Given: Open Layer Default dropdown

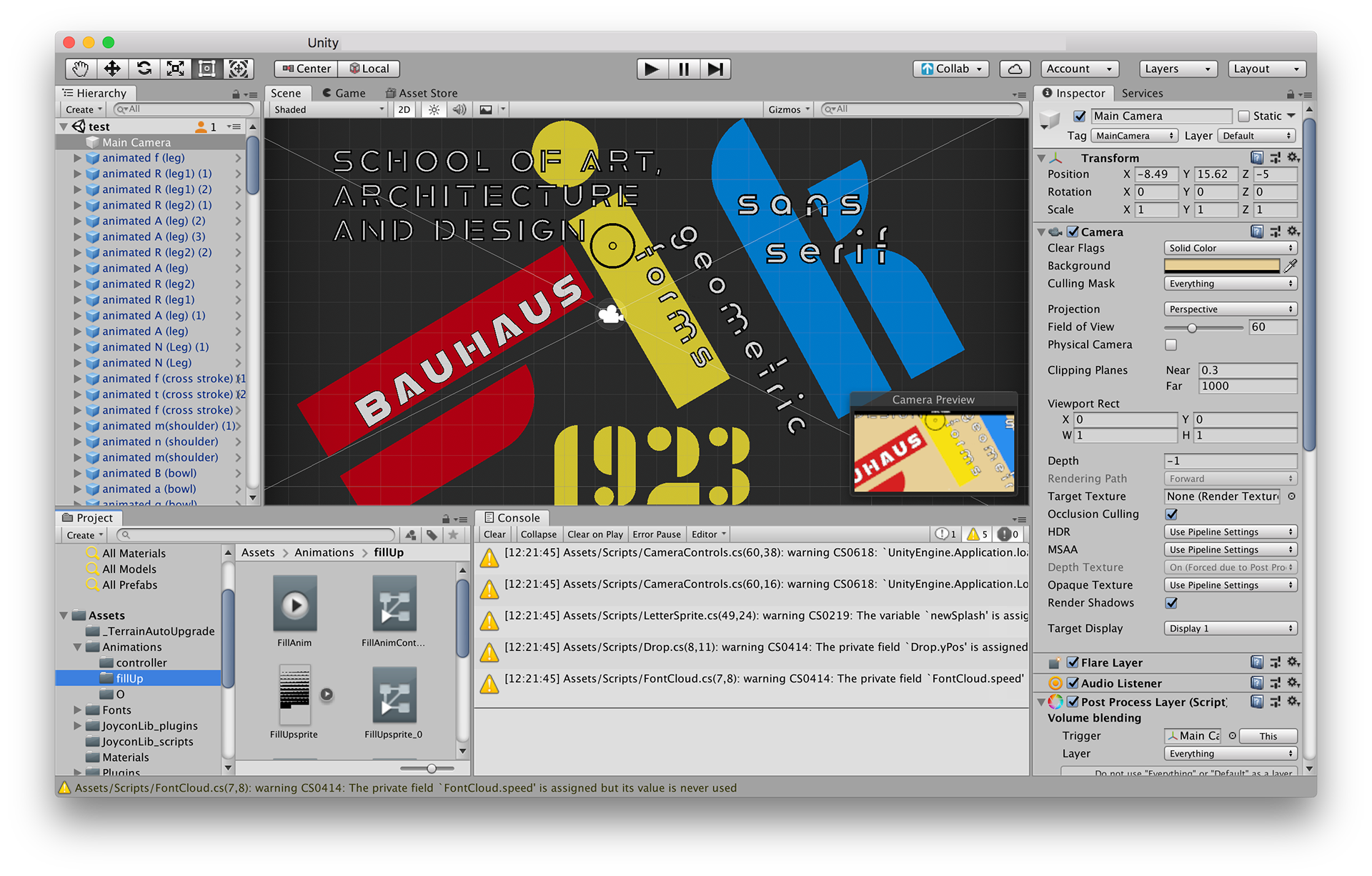Looking at the screenshot, I should [x=1257, y=136].
